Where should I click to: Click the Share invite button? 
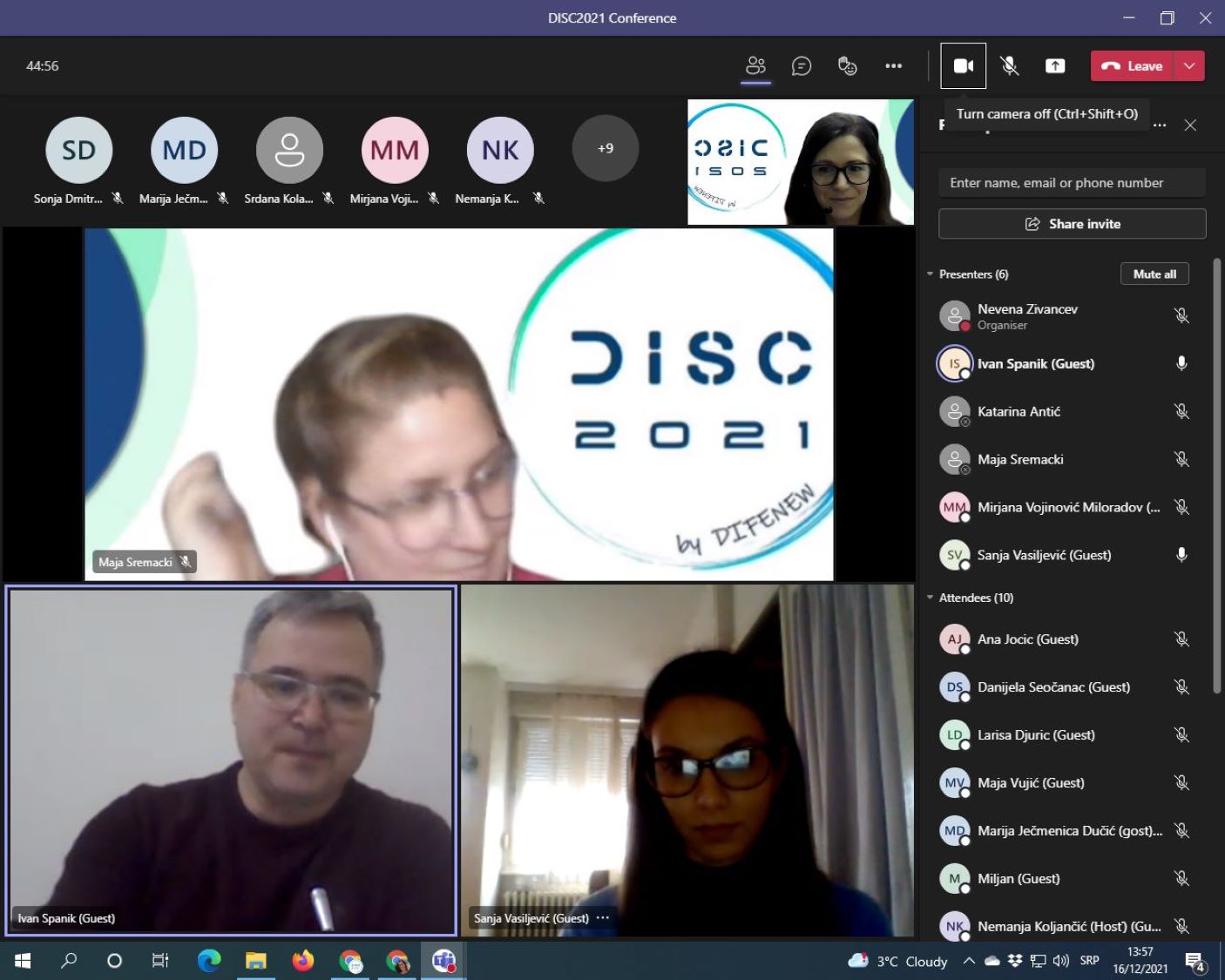pos(1072,224)
